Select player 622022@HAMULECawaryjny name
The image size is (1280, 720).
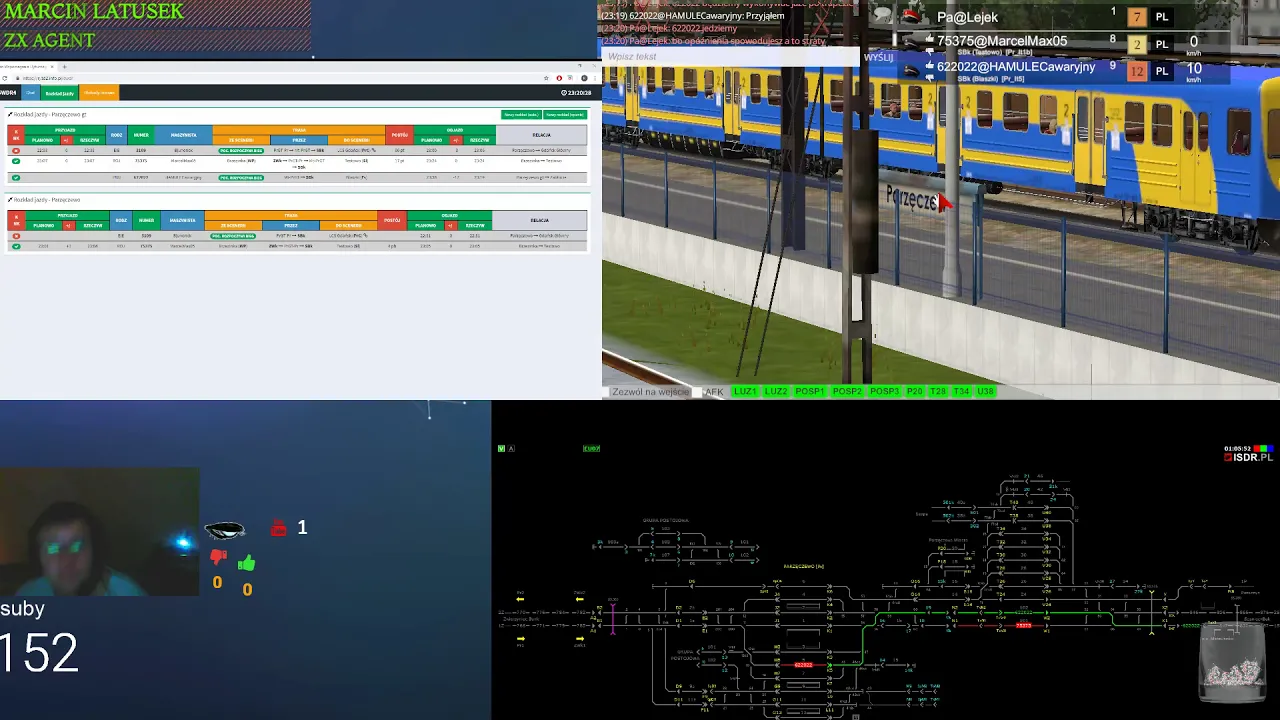click(1016, 67)
